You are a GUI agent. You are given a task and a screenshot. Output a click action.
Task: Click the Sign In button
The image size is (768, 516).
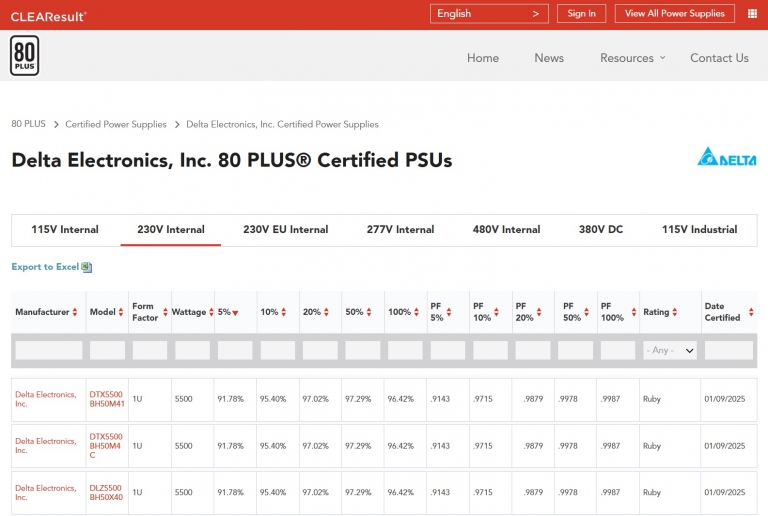click(x=581, y=14)
